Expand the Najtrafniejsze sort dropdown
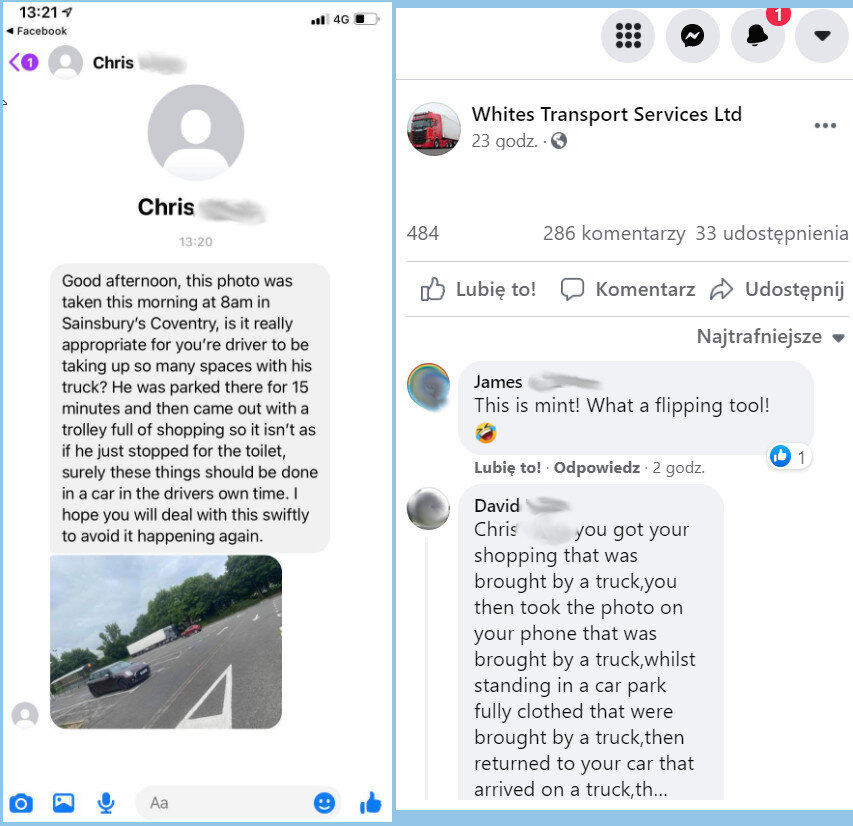 [x=770, y=337]
